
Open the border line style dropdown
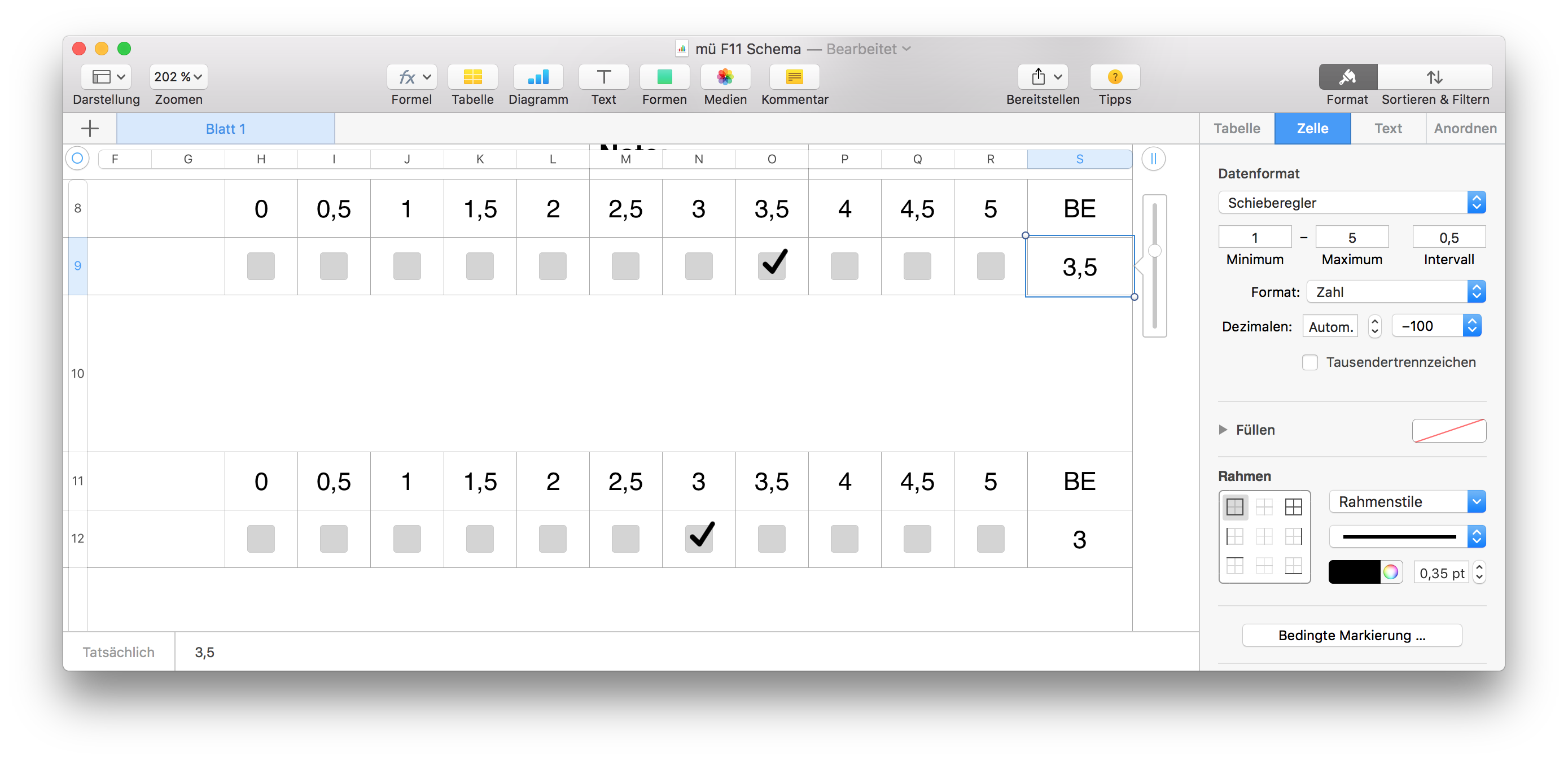[x=1407, y=536]
